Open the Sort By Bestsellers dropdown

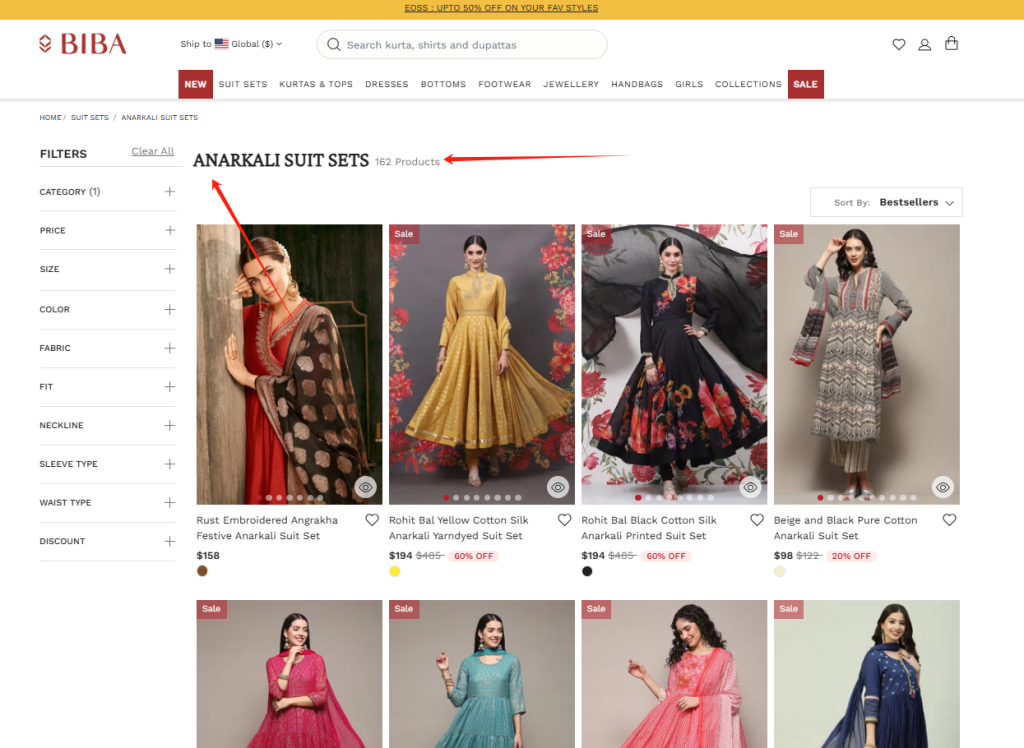pos(886,201)
